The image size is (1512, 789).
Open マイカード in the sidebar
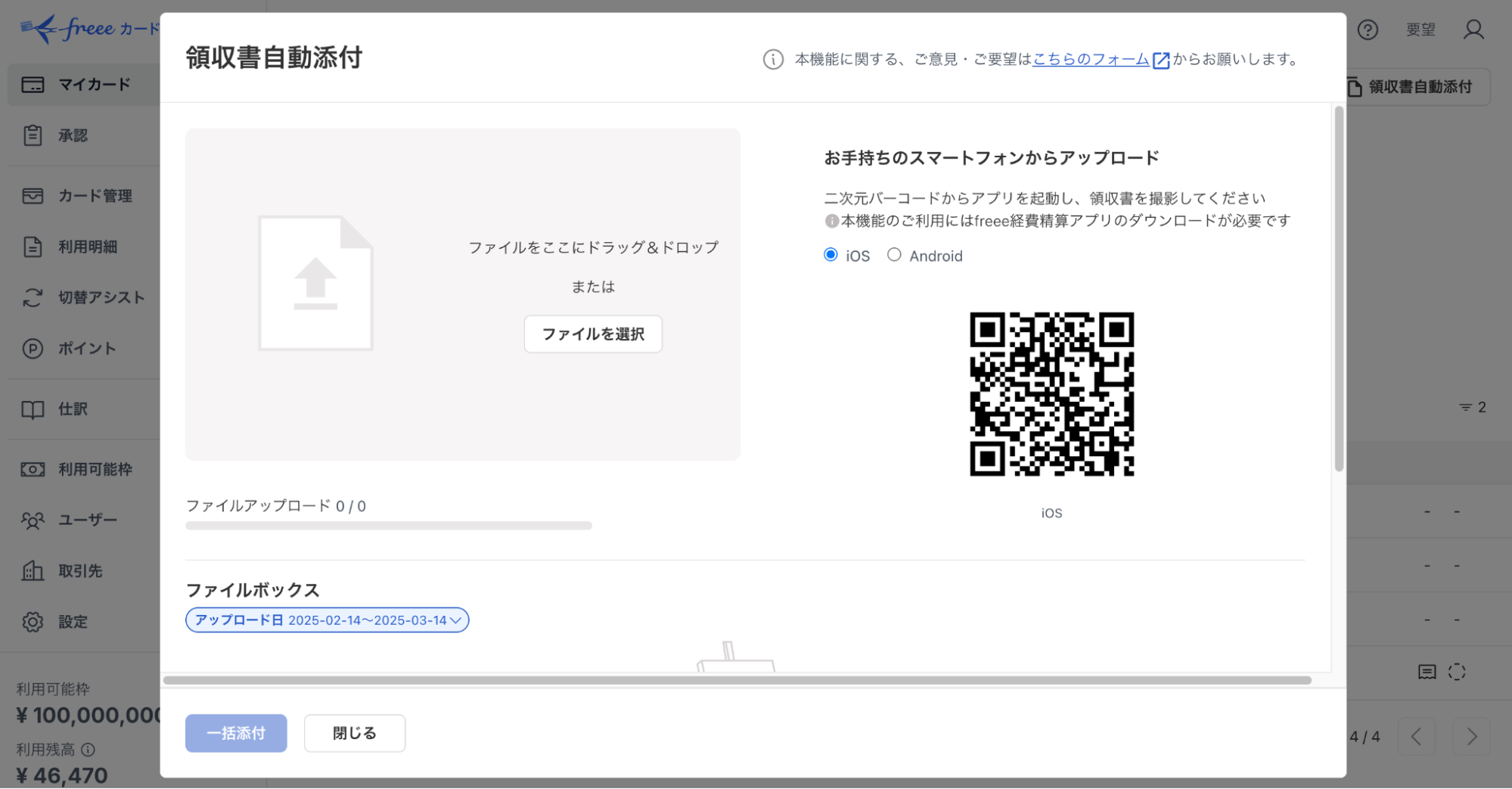point(83,85)
